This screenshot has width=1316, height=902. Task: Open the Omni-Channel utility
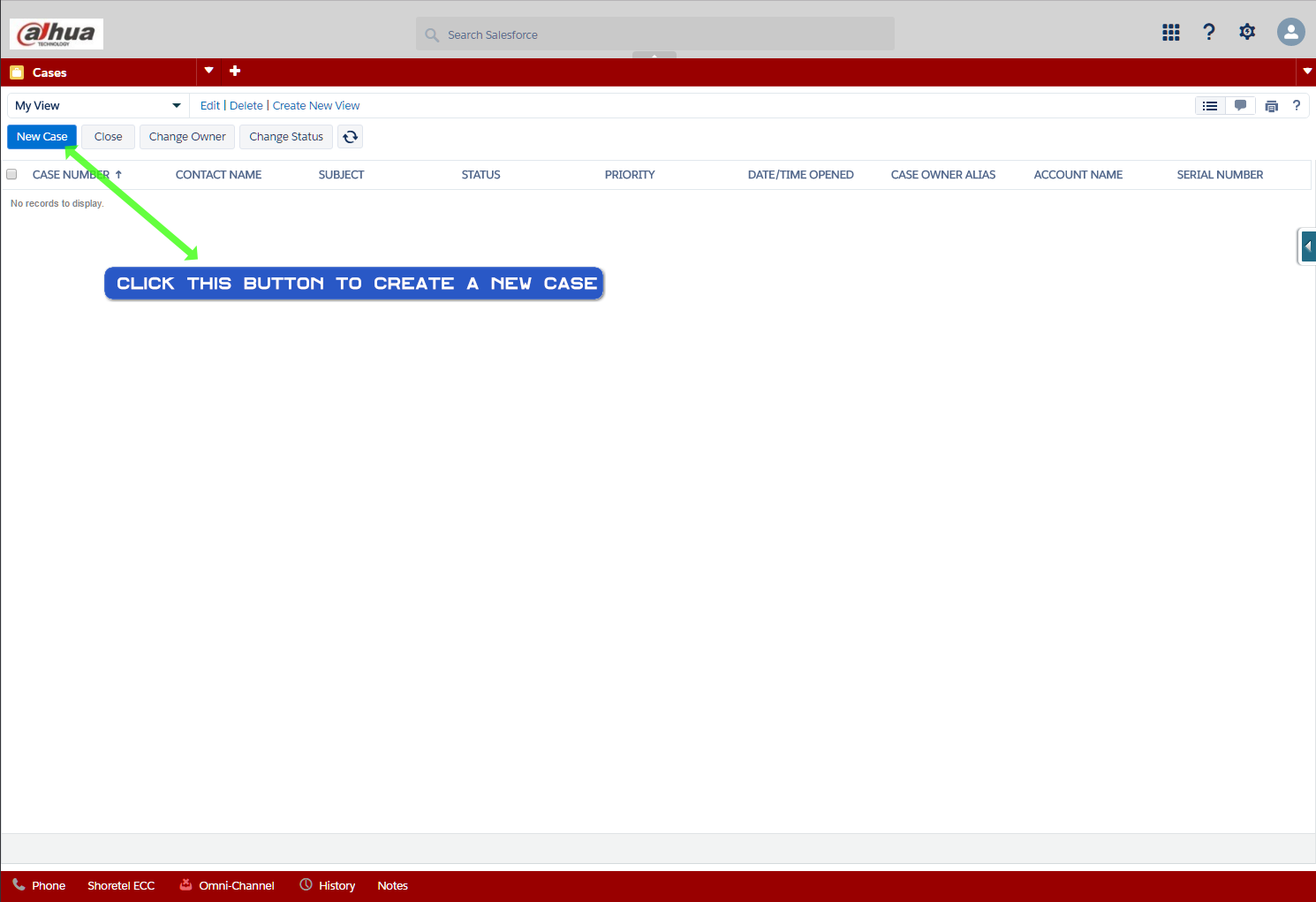coord(227,885)
